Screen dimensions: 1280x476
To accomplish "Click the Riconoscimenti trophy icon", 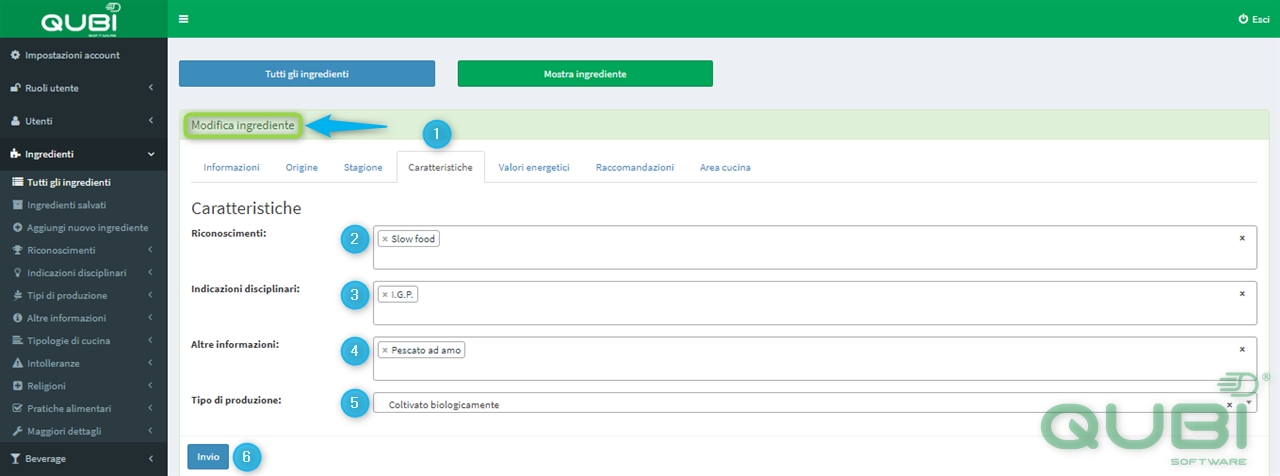I will pos(17,250).
